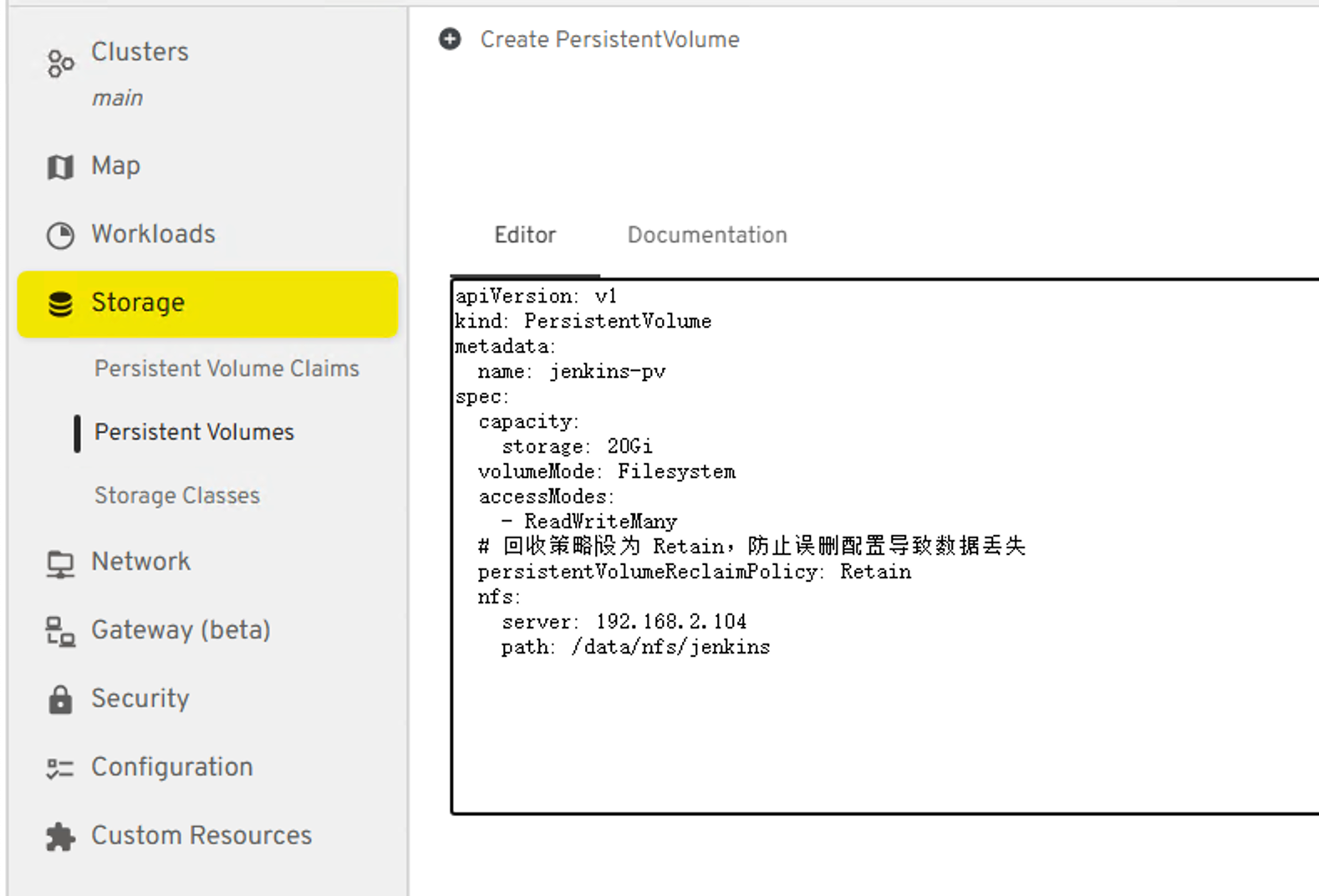Screen dimensions: 1319x896
Task: Select Persistent Volumes in sidebar
Action: click(x=194, y=432)
